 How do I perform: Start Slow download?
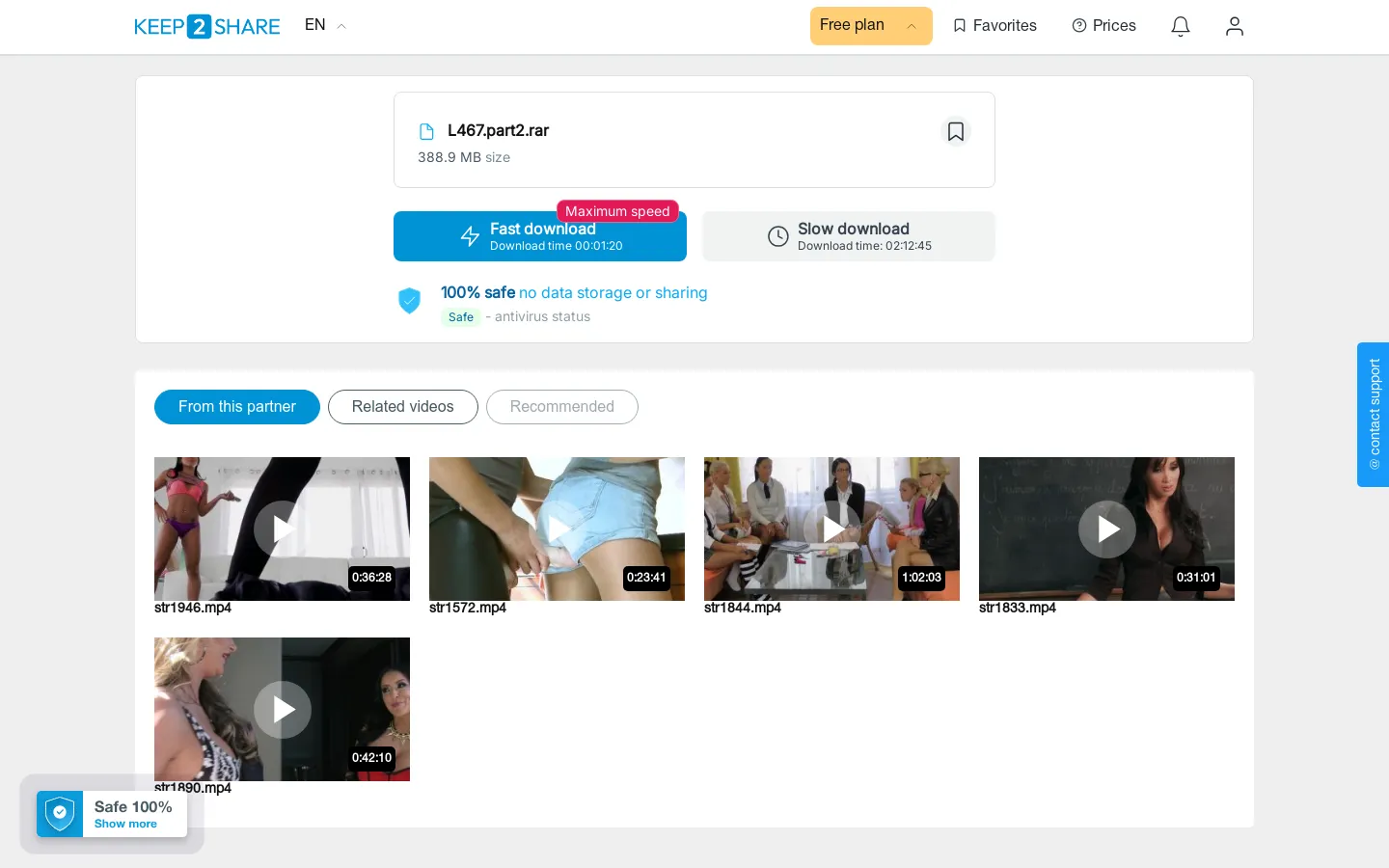click(849, 236)
